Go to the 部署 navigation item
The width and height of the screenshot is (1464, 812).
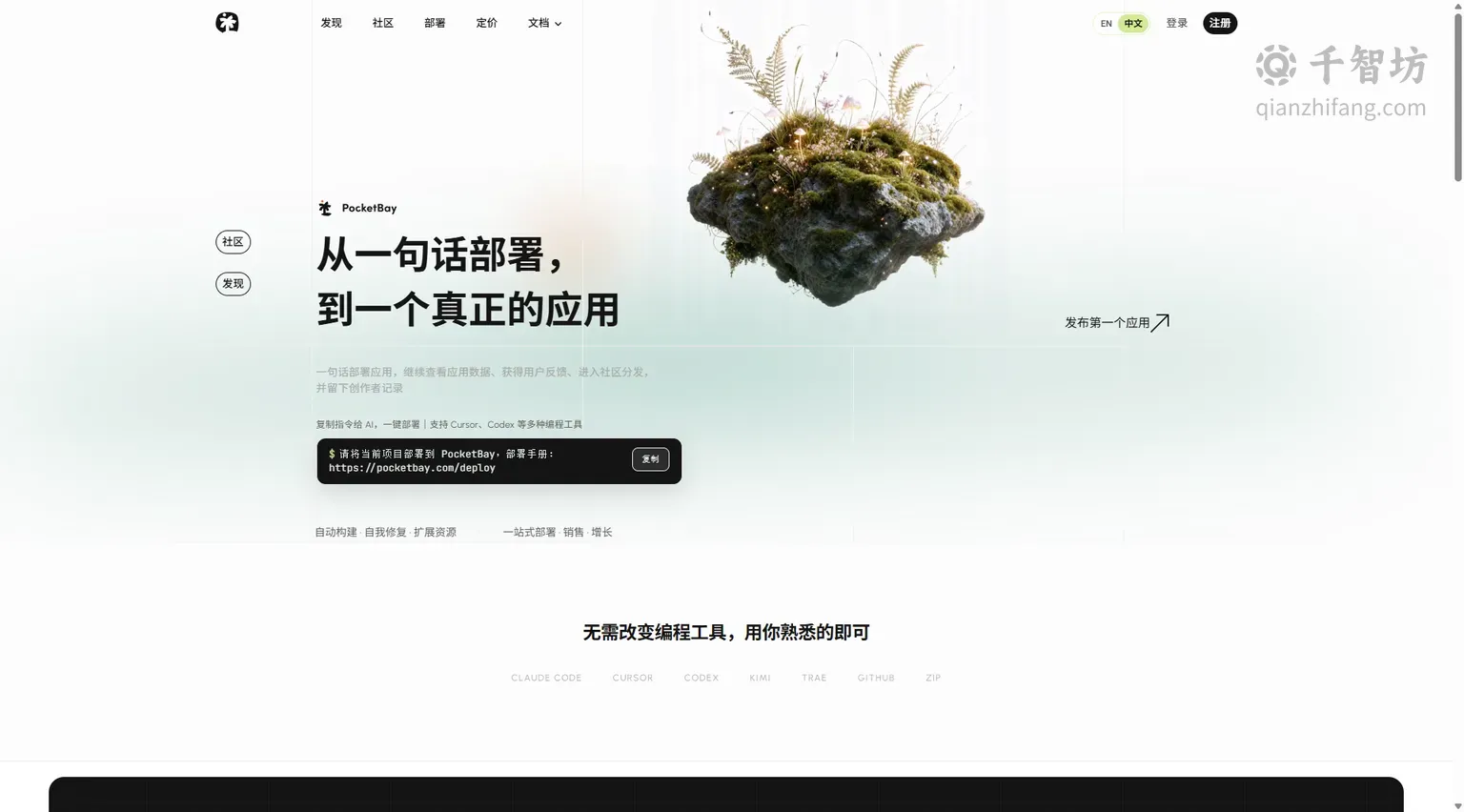(435, 23)
